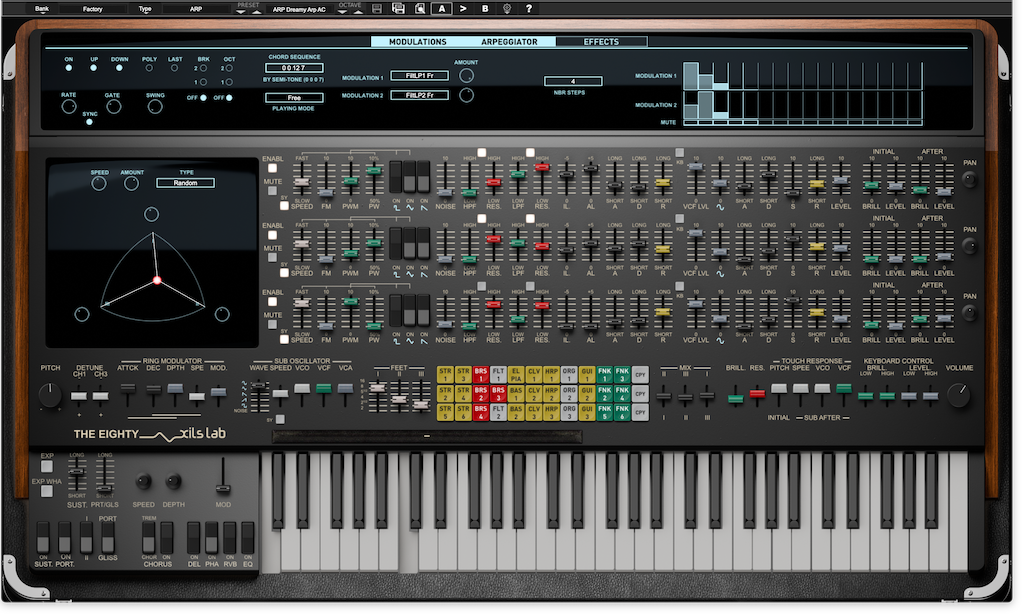Copy A to B with arrow icon

tap(463, 9)
